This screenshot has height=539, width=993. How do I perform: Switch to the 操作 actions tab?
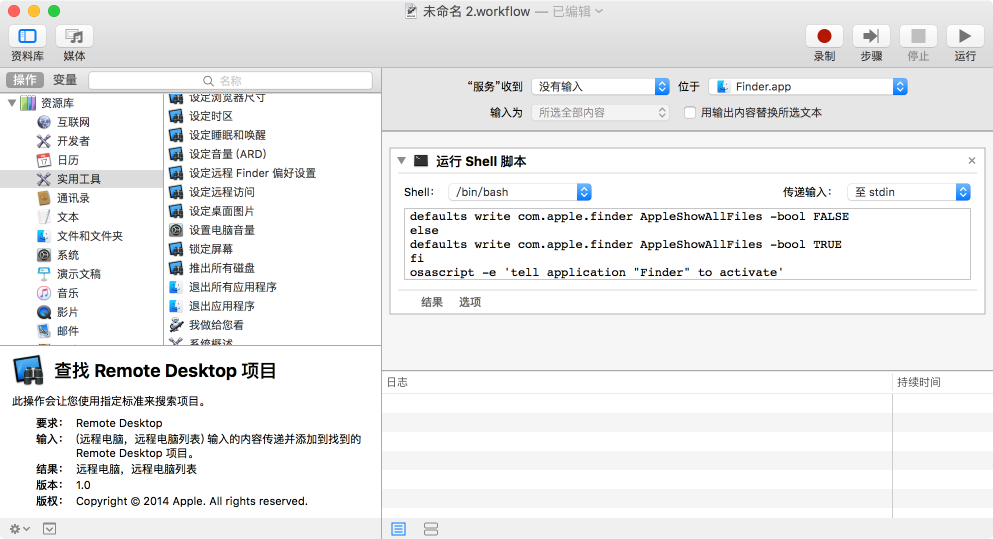pyautogui.click(x=25, y=80)
